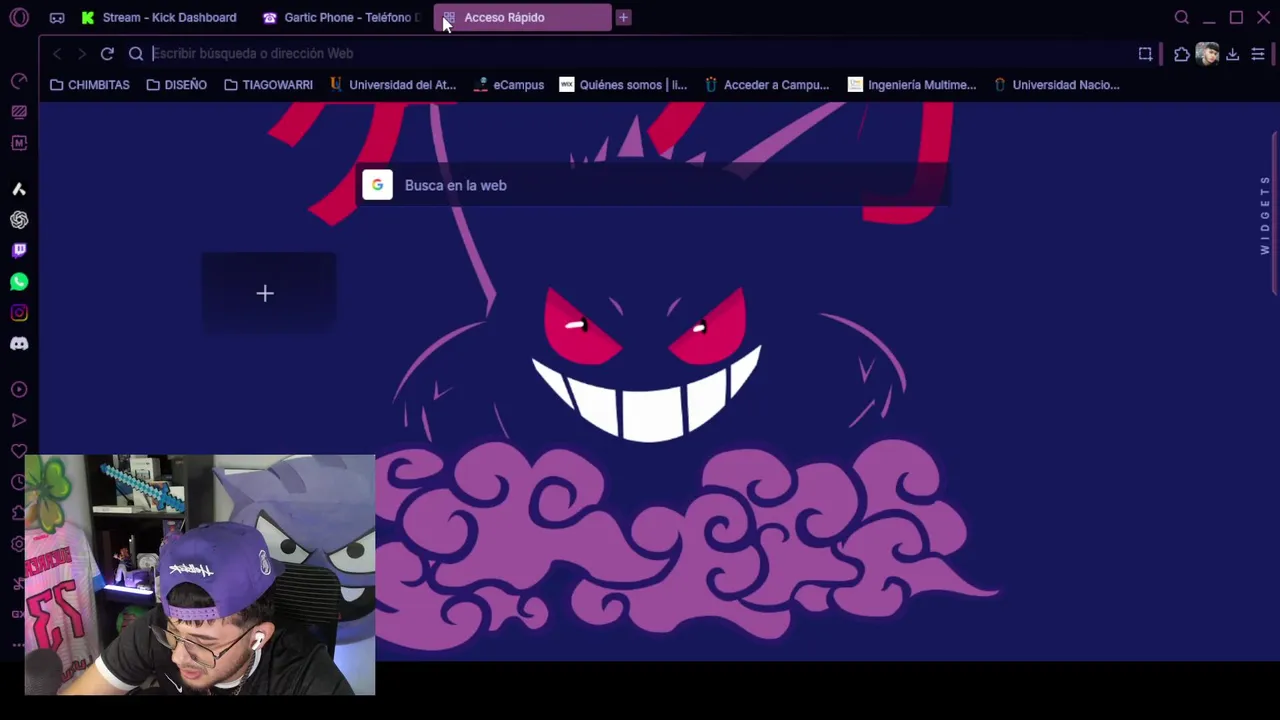Screen dimensions: 1280x720
Task: Open Discord in the sidebar
Action: [19, 344]
